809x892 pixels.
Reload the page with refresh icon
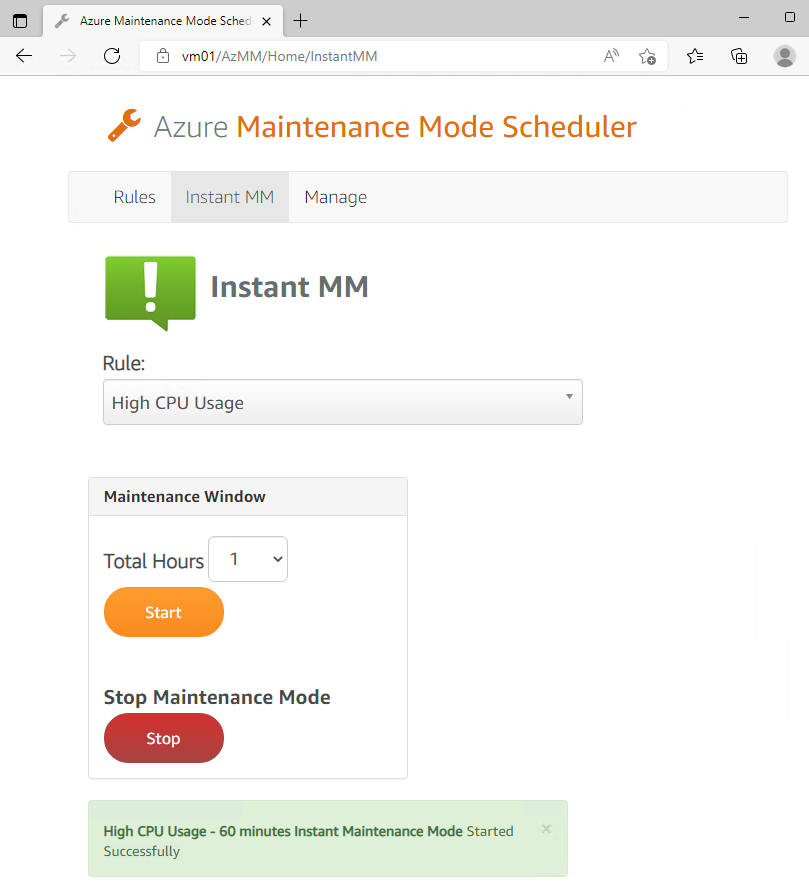112,56
